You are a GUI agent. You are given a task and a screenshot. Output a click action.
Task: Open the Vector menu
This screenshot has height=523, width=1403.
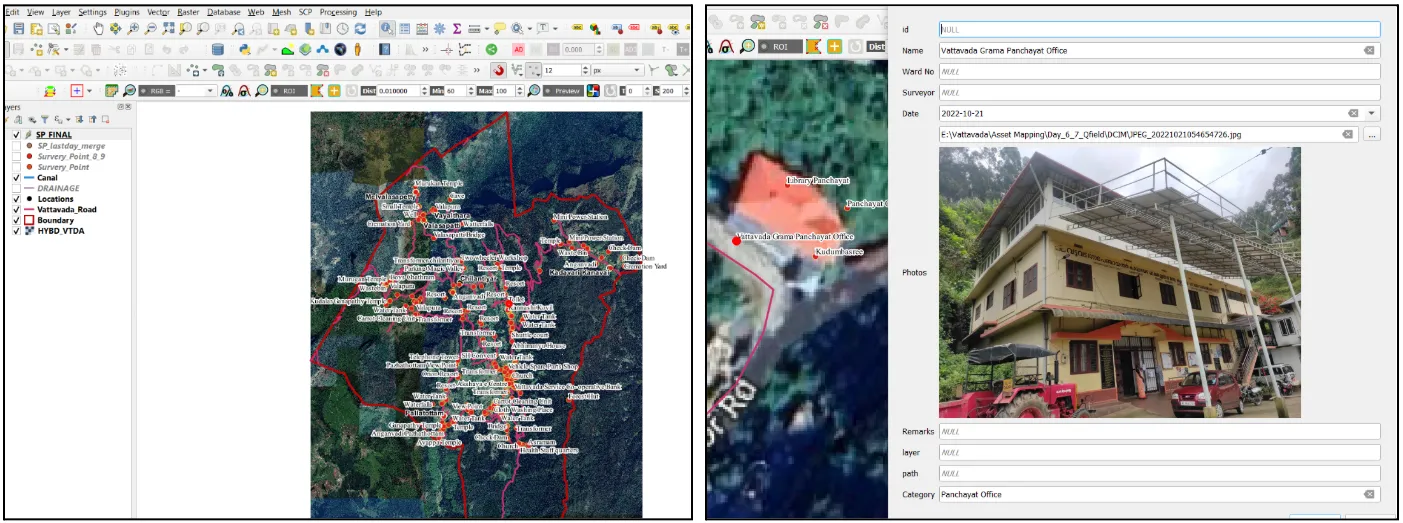coord(158,12)
